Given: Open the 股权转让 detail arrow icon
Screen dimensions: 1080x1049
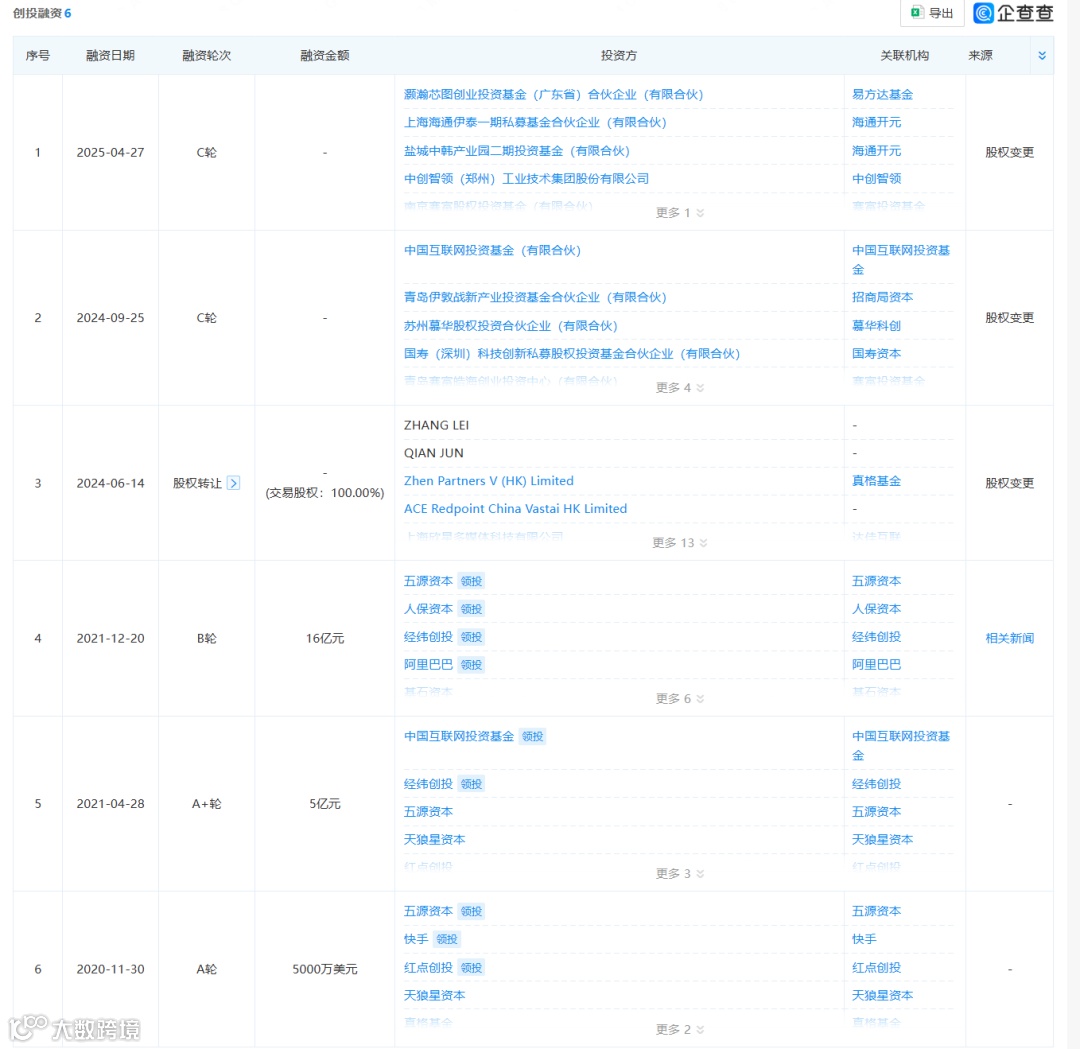Looking at the screenshot, I should click(233, 483).
